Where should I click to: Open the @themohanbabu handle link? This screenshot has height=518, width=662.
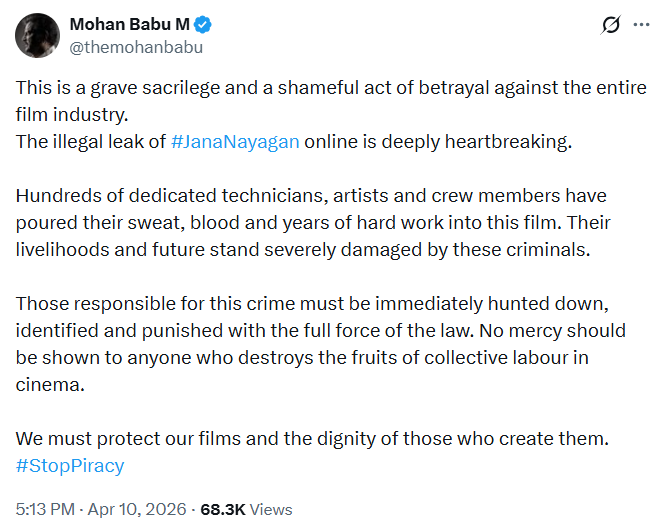point(137,45)
